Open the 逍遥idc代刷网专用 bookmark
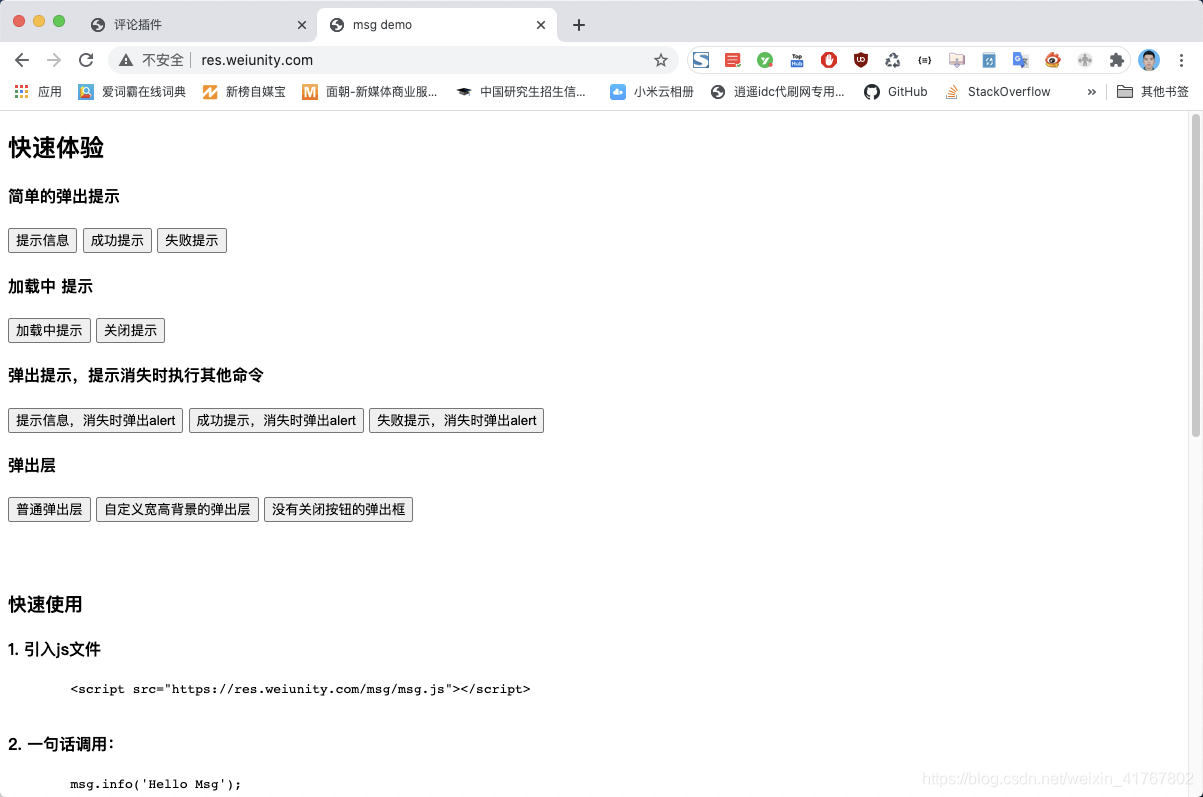 click(x=777, y=91)
